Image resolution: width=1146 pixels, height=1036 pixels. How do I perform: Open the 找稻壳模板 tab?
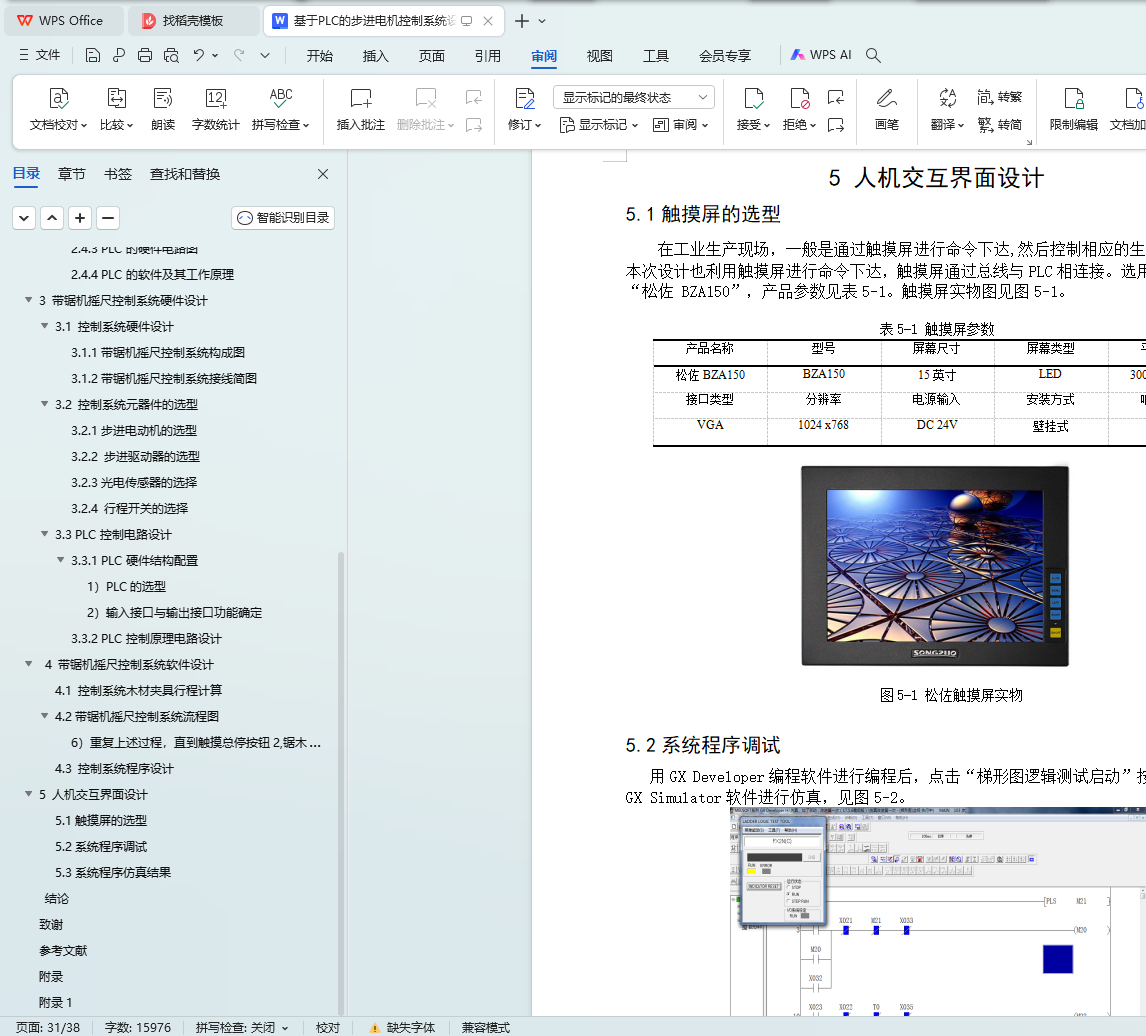[193, 20]
